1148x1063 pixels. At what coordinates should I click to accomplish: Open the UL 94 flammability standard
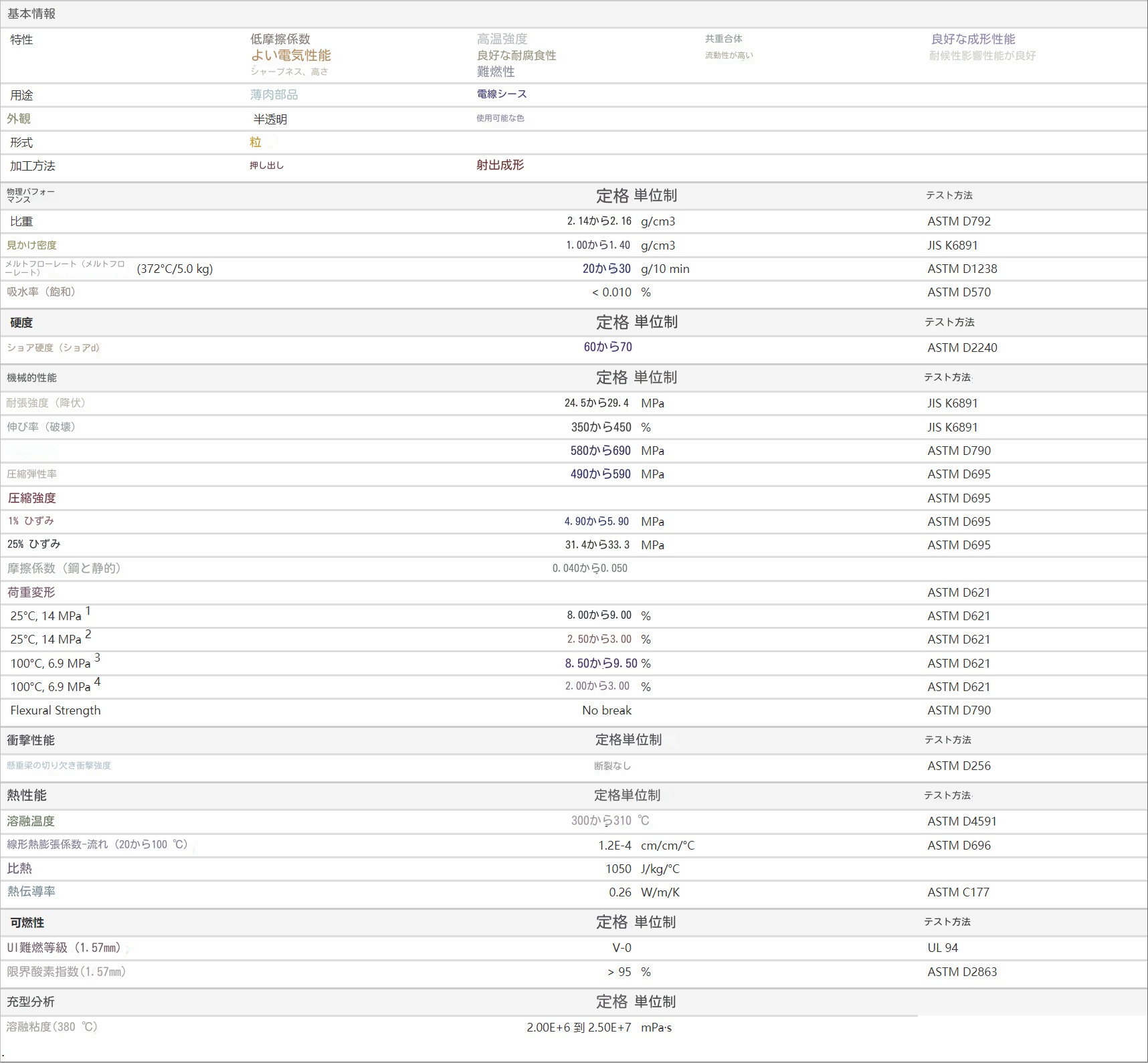tap(943, 948)
